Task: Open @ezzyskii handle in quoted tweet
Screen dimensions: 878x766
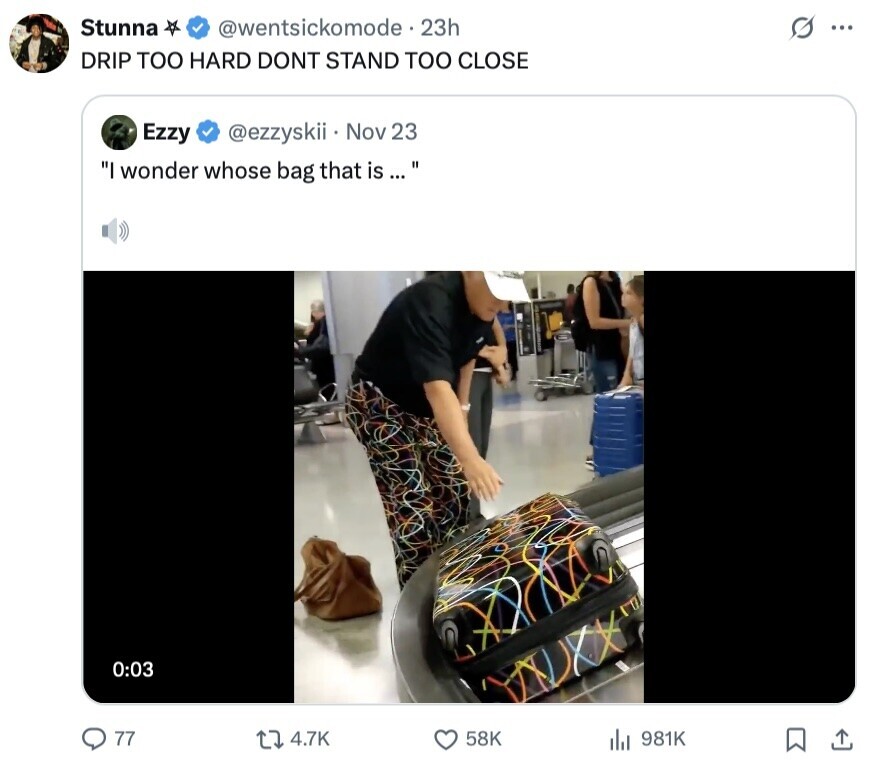Action: pyautogui.click(x=278, y=132)
